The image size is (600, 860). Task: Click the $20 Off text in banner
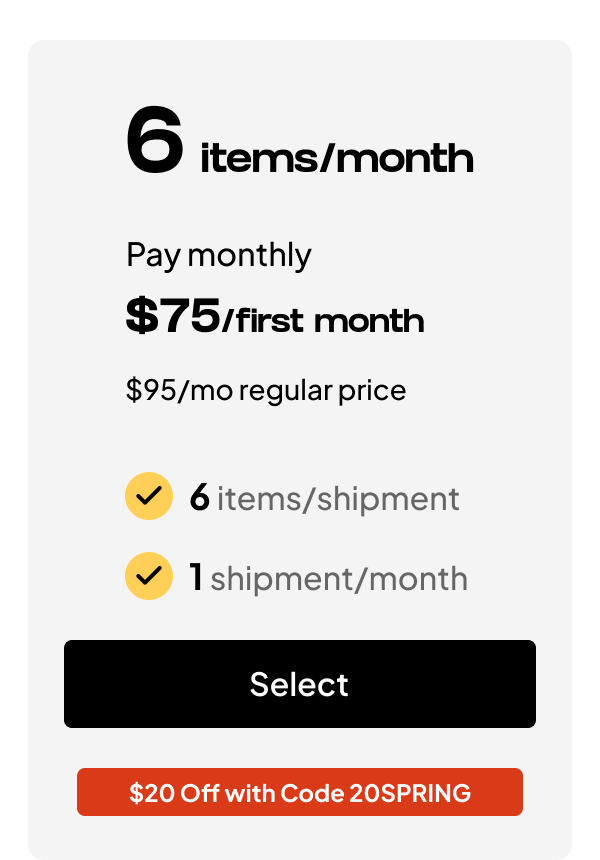(174, 794)
